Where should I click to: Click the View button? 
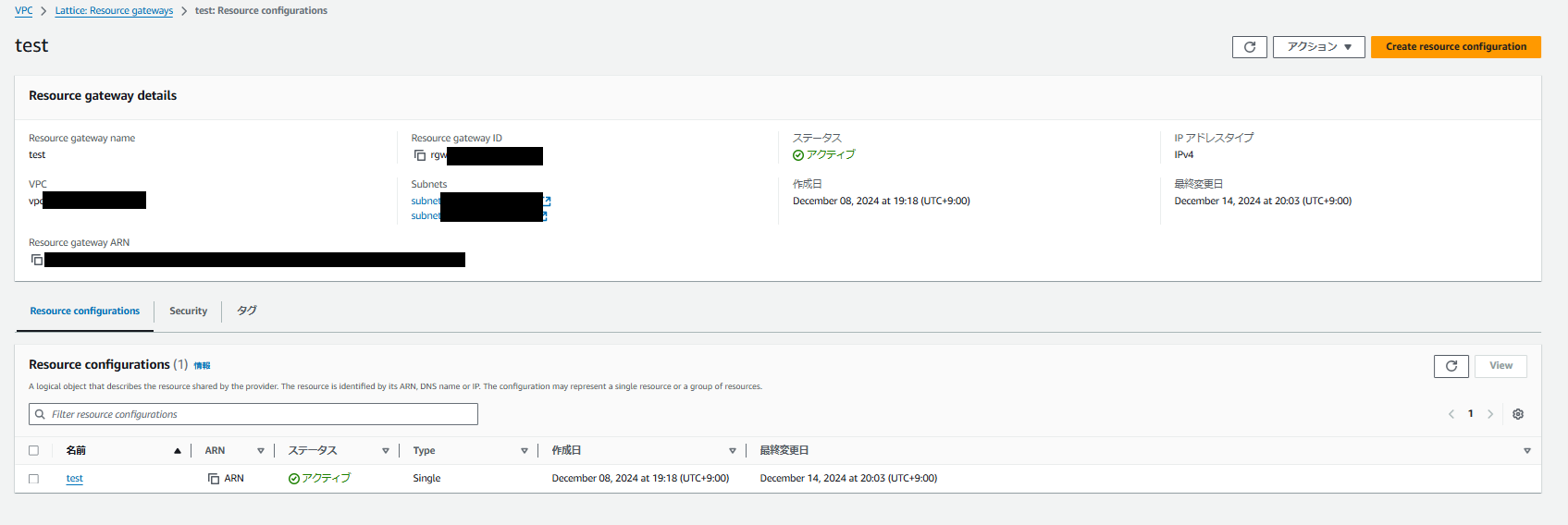point(1500,366)
